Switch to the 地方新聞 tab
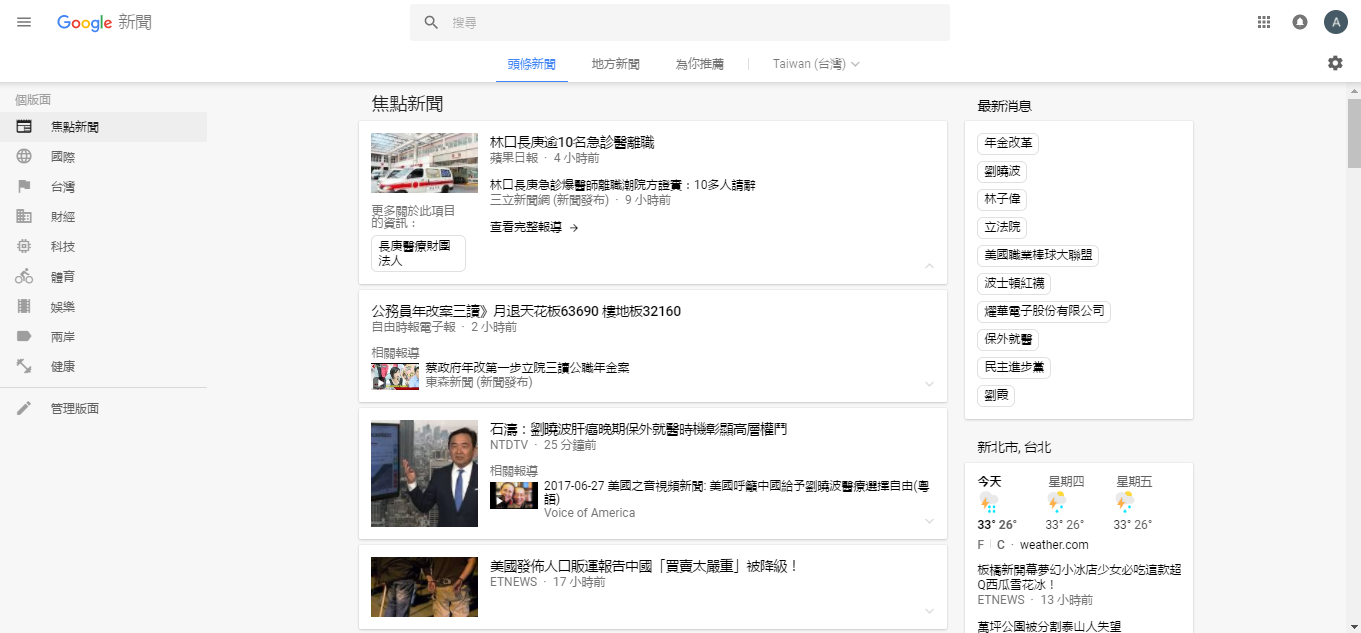Image resolution: width=1361 pixels, height=633 pixels. (x=615, y=64)
